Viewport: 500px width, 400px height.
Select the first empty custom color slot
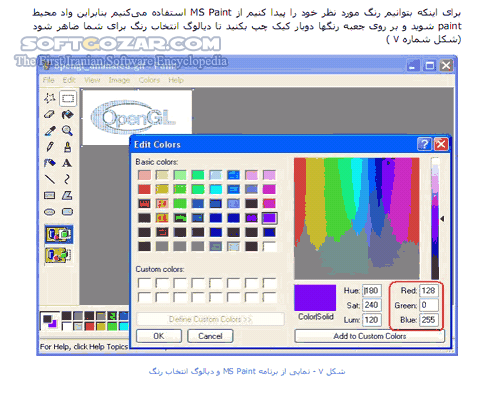(x=144, y=283)
